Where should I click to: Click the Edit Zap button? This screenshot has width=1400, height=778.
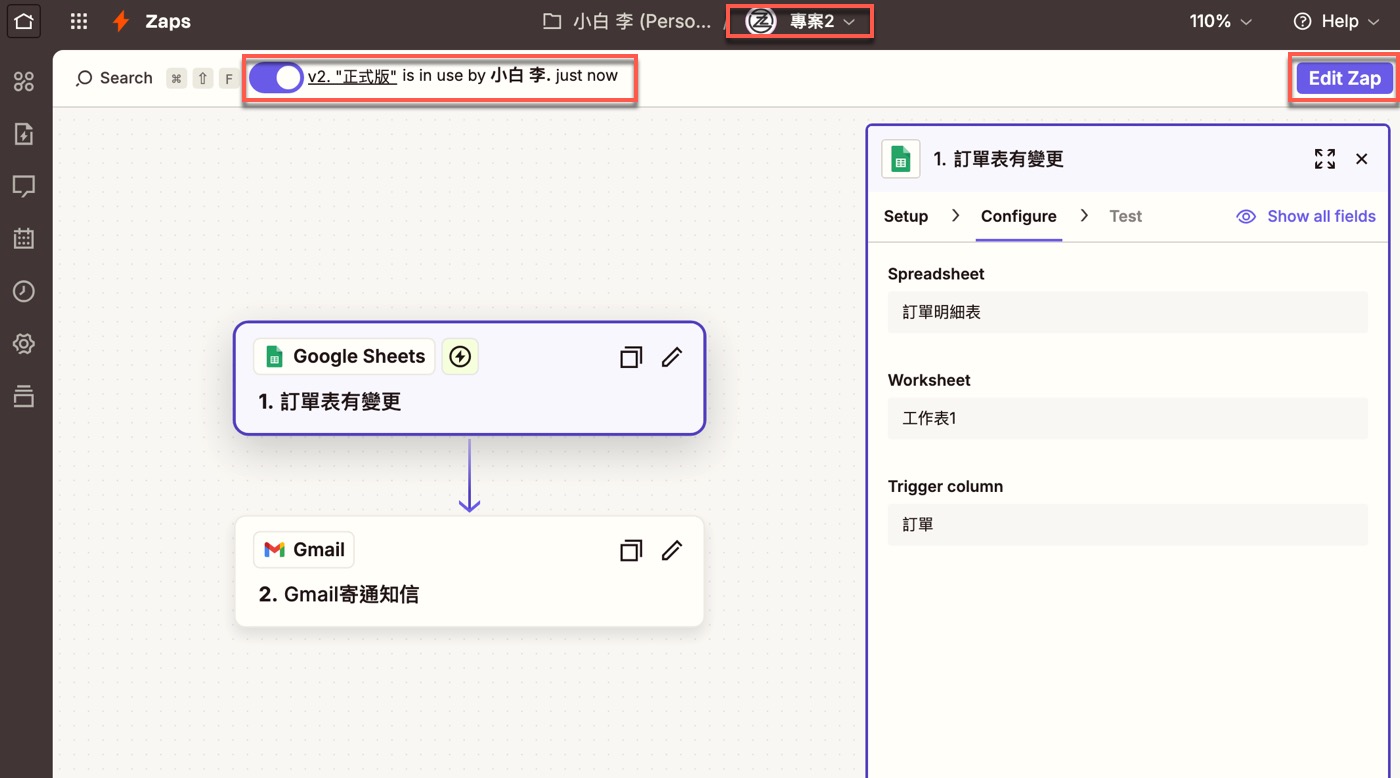point(1344,78)
